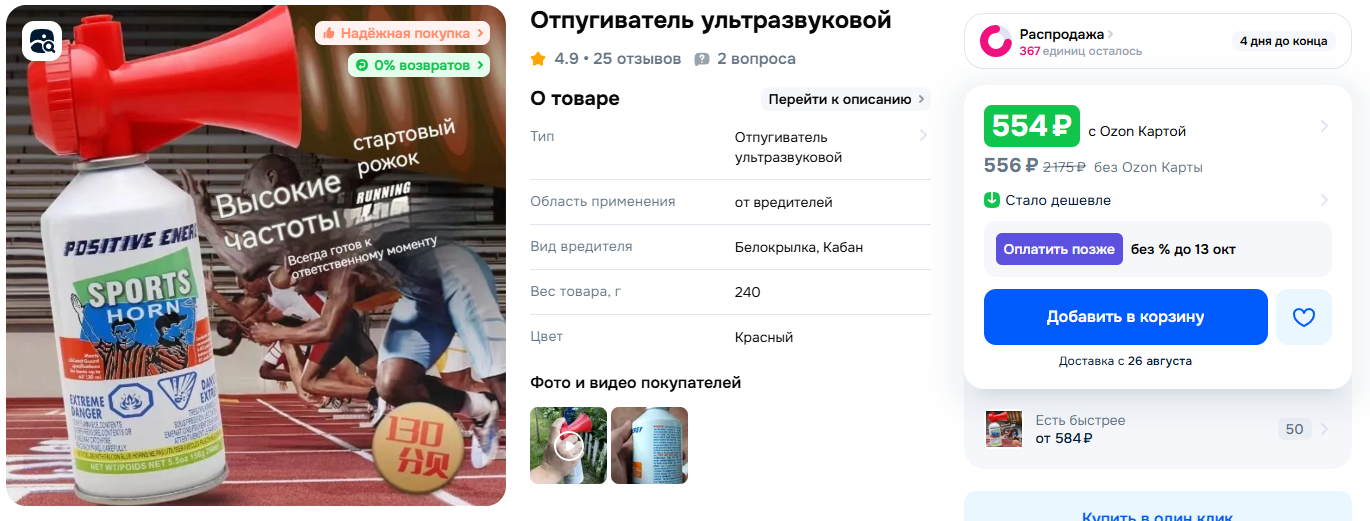
Task: Open visual search icon on product image
Action: (42, 41)
